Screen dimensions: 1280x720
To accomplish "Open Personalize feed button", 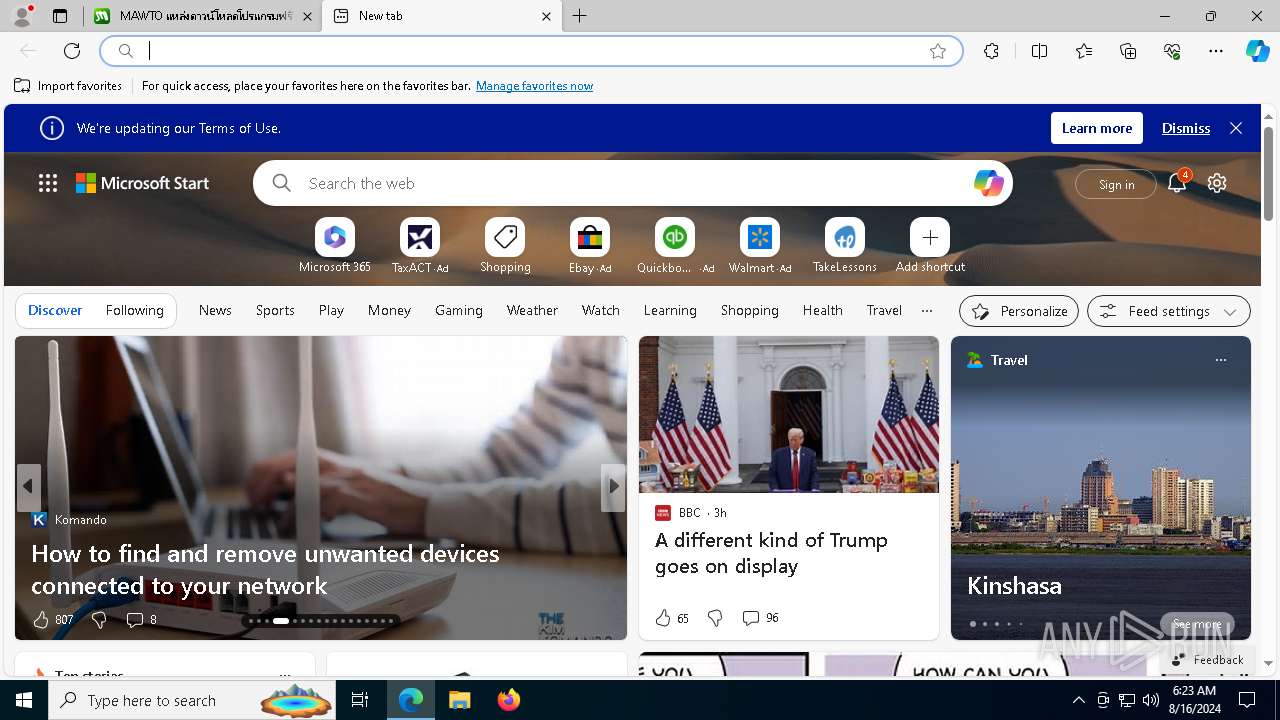I will pyautogui.click(x=1019, y=311).
